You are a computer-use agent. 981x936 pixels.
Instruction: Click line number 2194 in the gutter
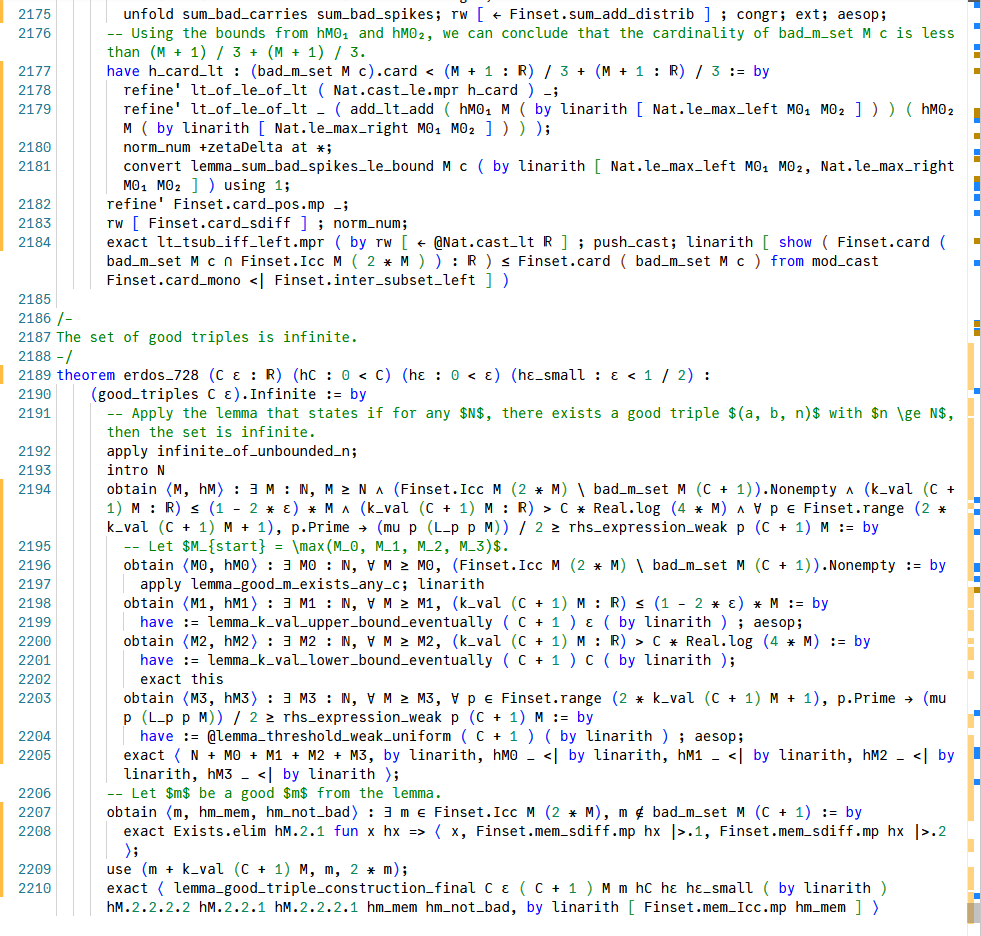coord(34,489)
